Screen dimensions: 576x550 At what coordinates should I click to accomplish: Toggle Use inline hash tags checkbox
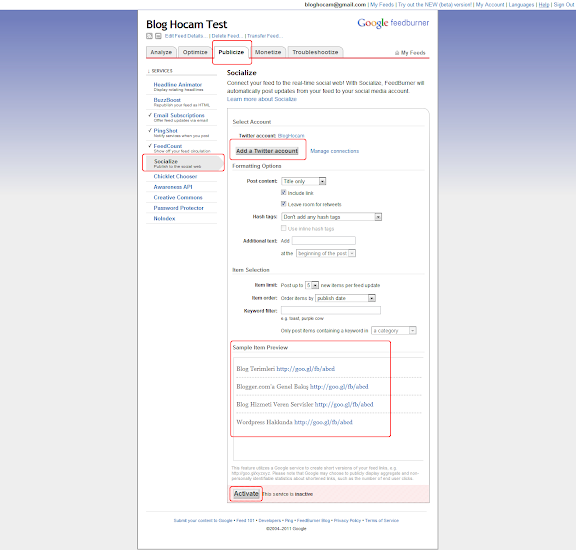(x=284, y=228)
